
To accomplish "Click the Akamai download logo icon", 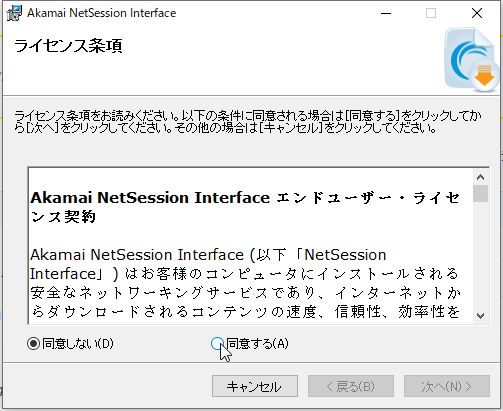I will (x=472, y=61).
